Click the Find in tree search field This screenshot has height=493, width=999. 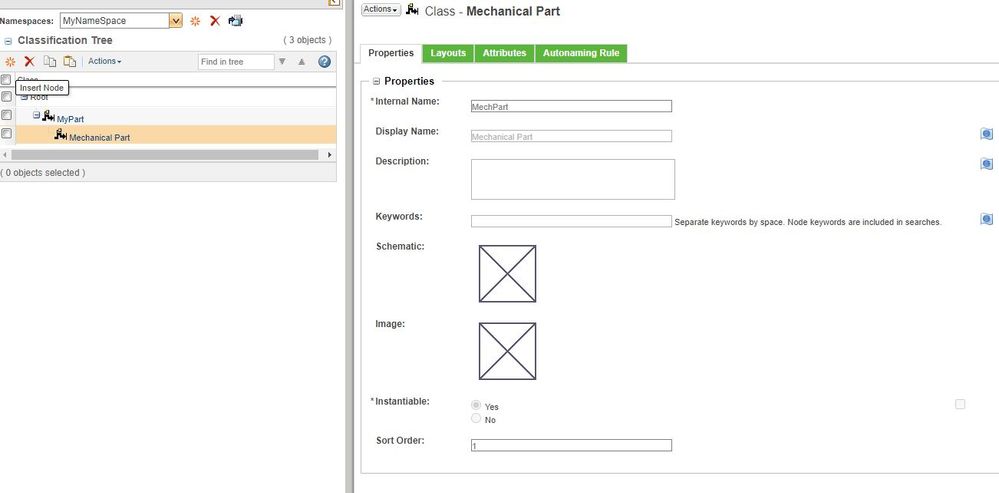(x=236, y=62)
